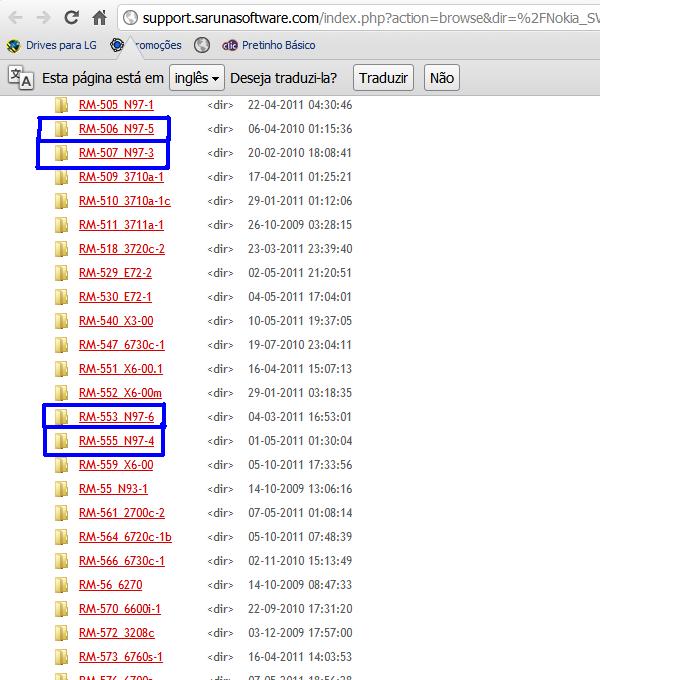Select the date 22-04-2011 04:30:46
Viewport: 683px width, 680px height.
[300, 105]
